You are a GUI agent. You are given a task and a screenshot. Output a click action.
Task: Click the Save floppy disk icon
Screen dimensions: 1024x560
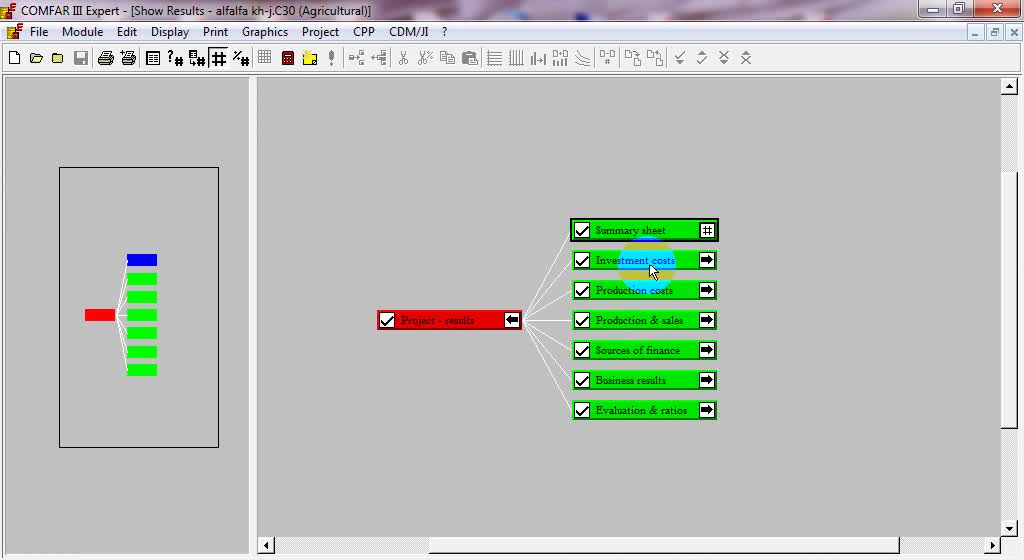pyautogui.click(x=81, y=58)
